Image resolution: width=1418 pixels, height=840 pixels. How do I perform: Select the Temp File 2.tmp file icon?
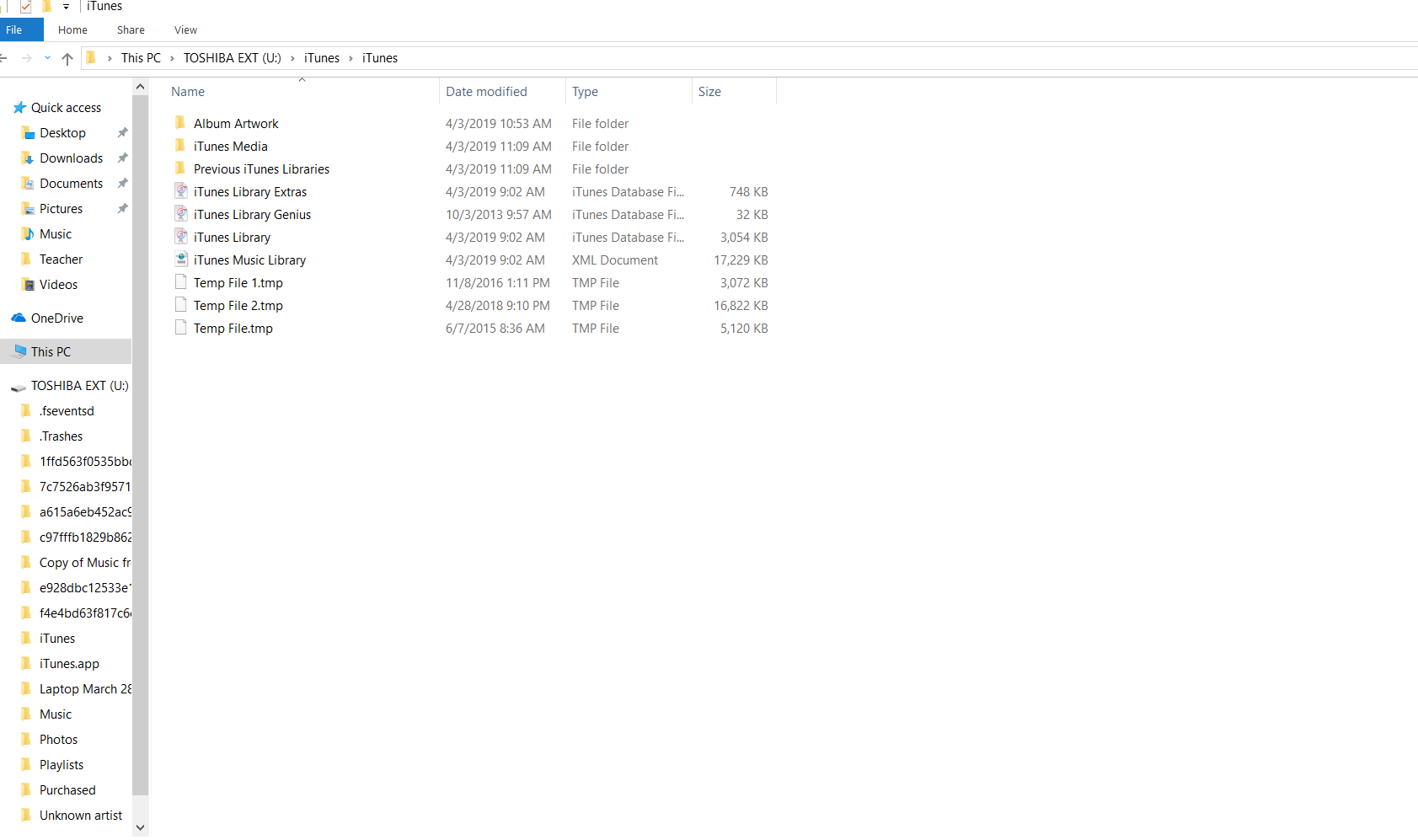(x=181, y=305)
